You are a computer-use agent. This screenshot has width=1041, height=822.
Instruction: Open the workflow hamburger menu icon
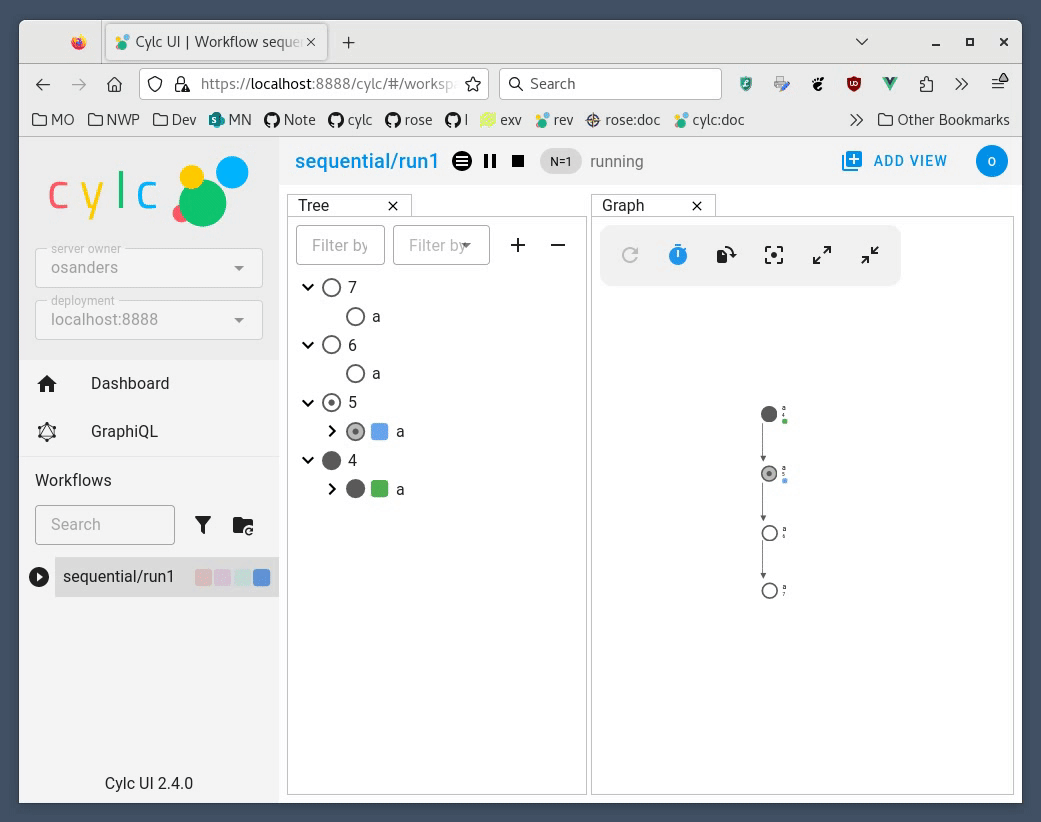(461, 161)
